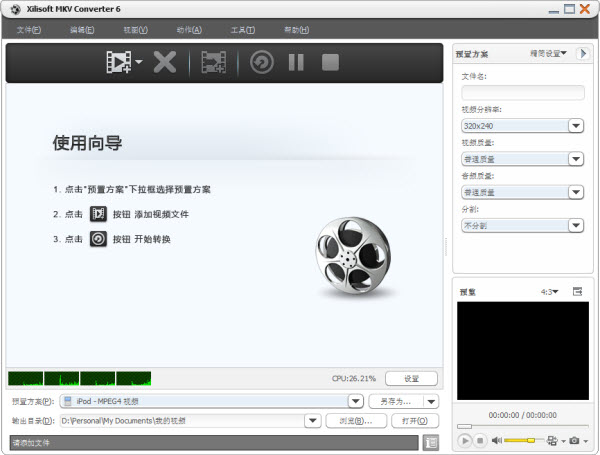This screenshot has width=600, height=455.
Task: Click the '使用向导' heading text
Action: [87, 143]
